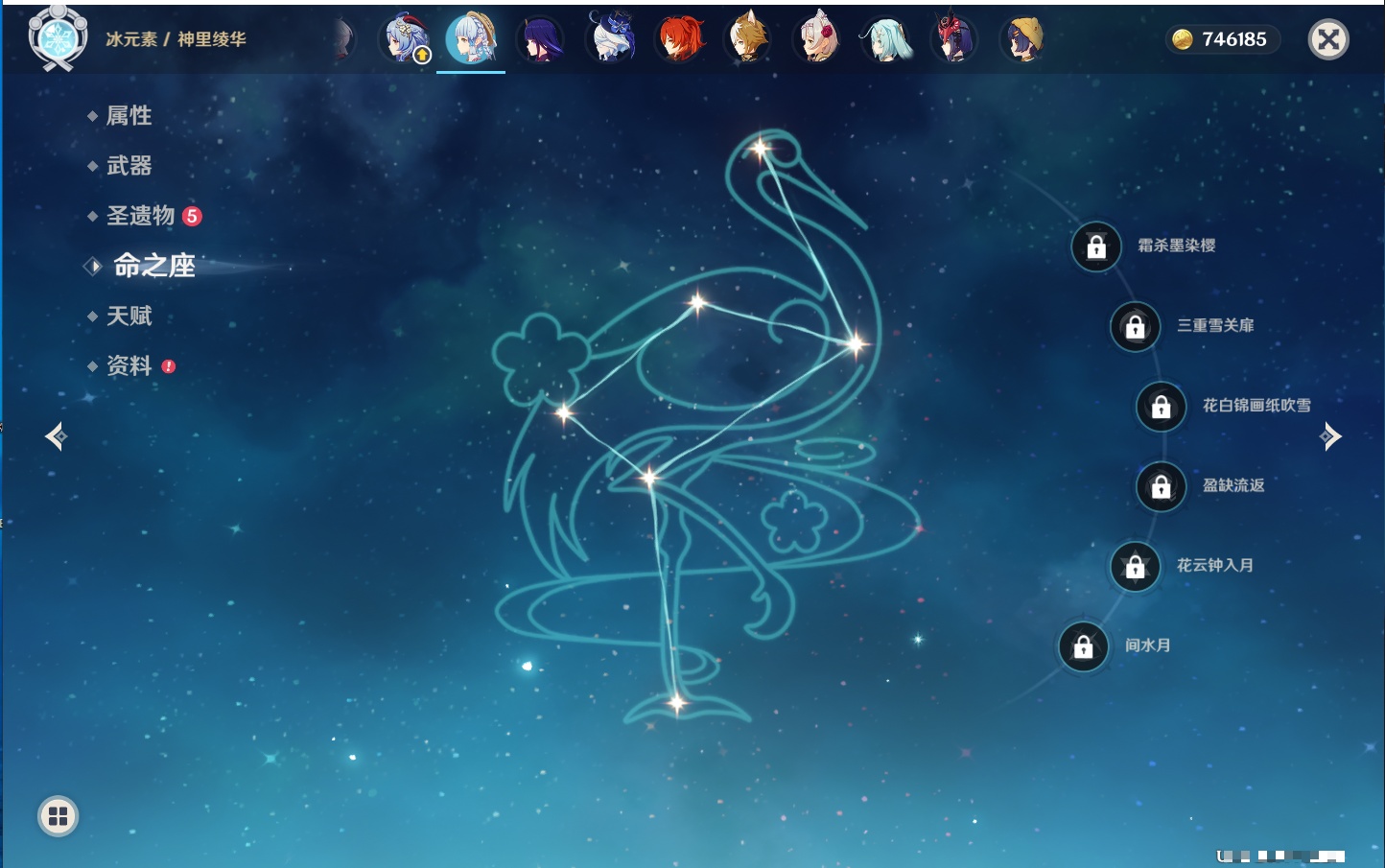Click the Cryo element emblem icon
This screenshot has height=868, width=1385.
point(58,38)
